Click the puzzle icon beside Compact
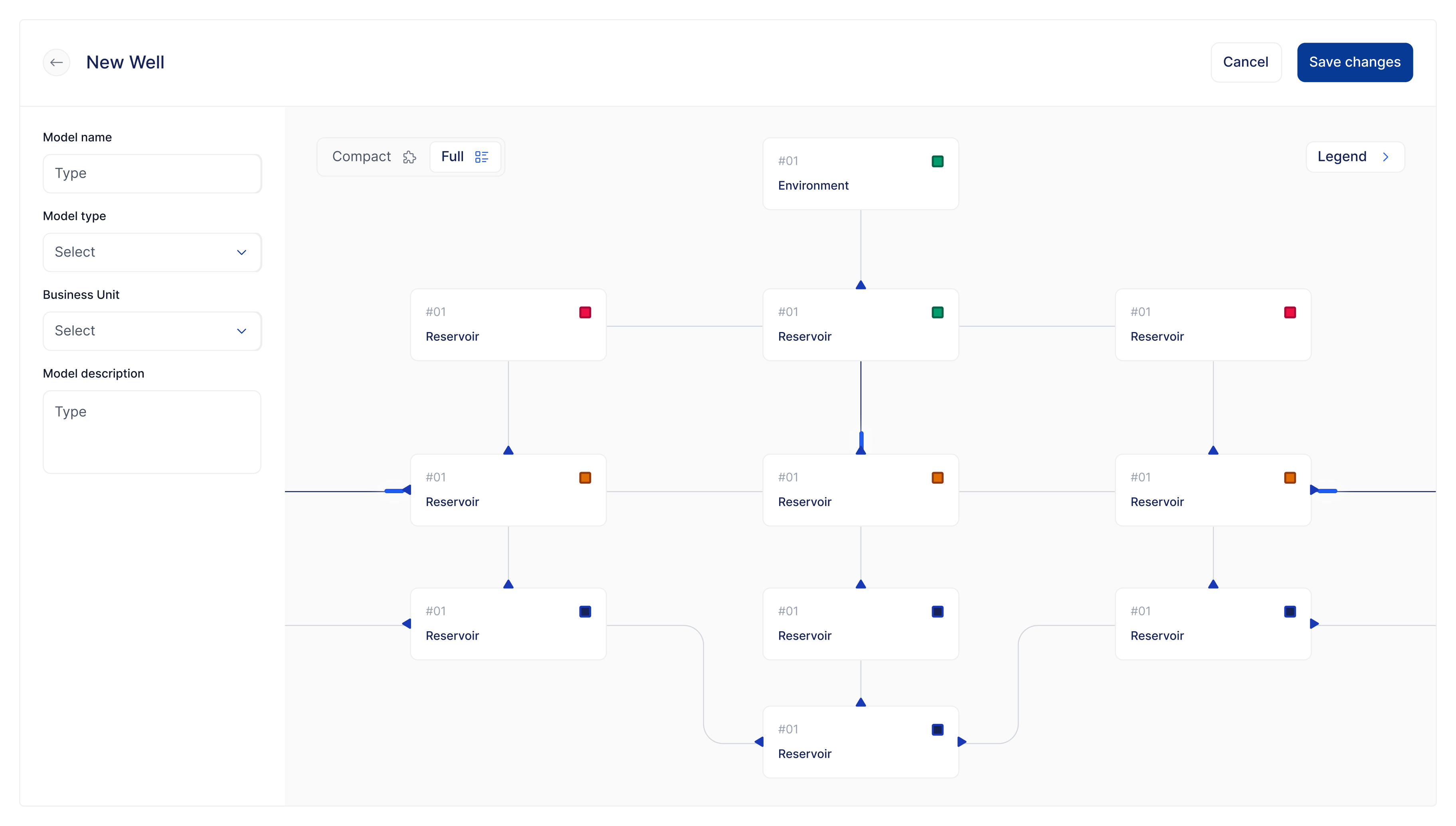 [x=409, y=157]
